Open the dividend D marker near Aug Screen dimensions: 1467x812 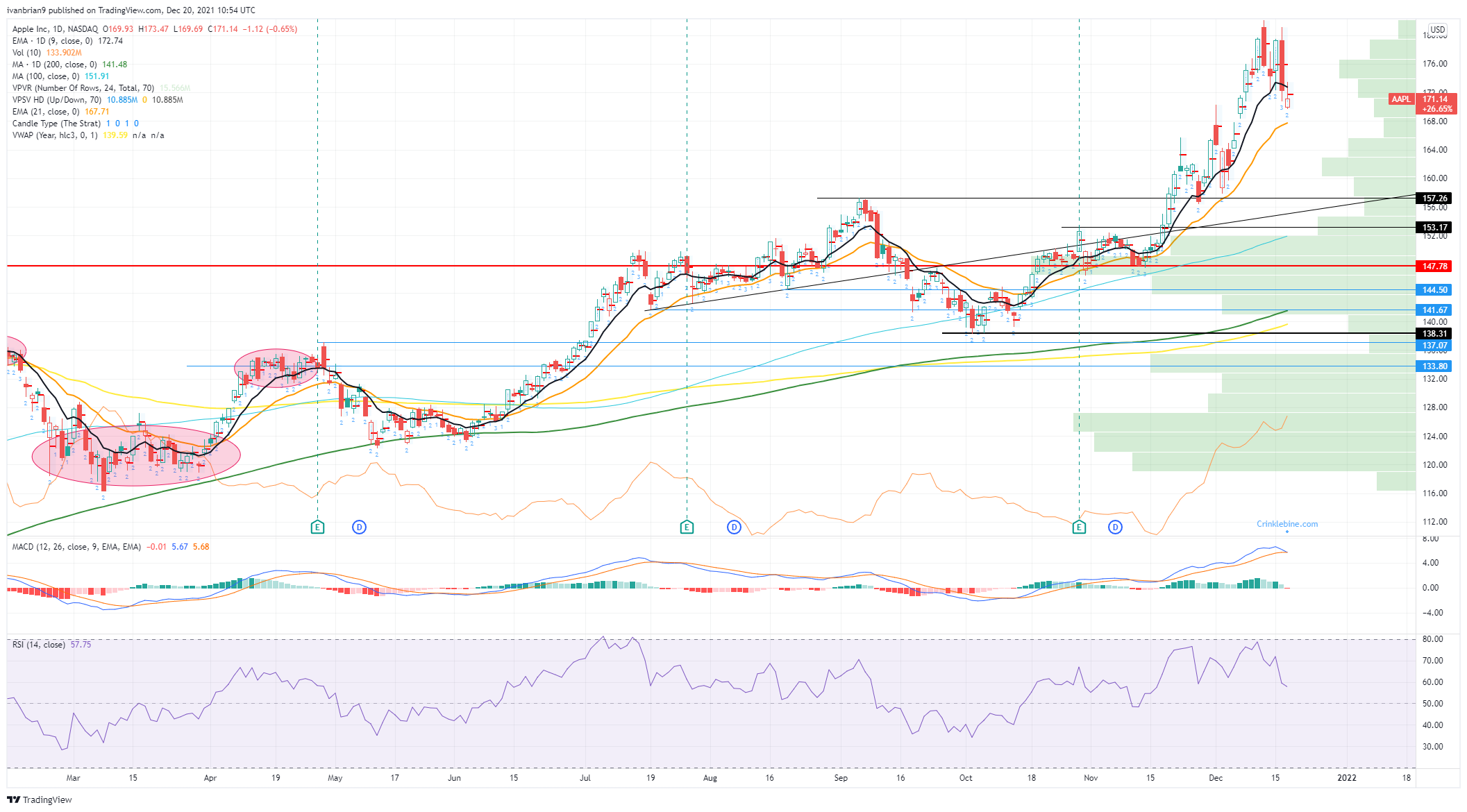tap(734, 527)
